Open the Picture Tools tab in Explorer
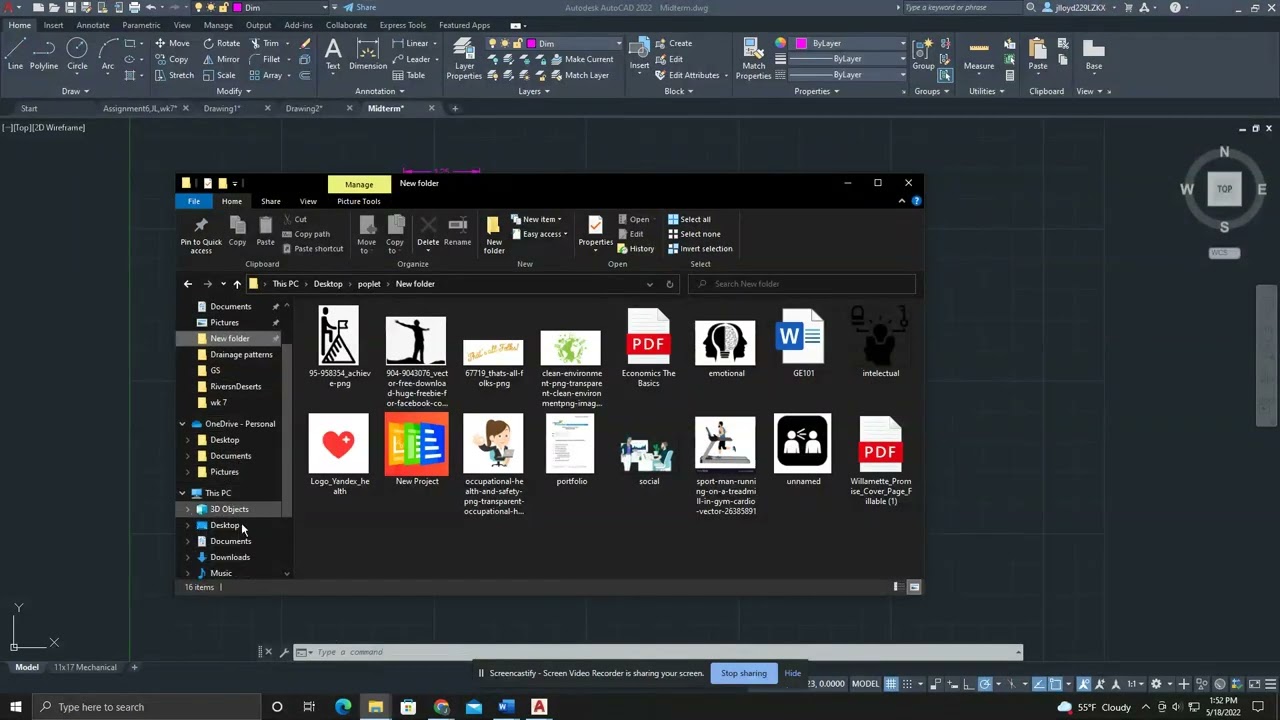Image resolution: width=1280 pixels, height=720 pixels. [x=358, y=201]
